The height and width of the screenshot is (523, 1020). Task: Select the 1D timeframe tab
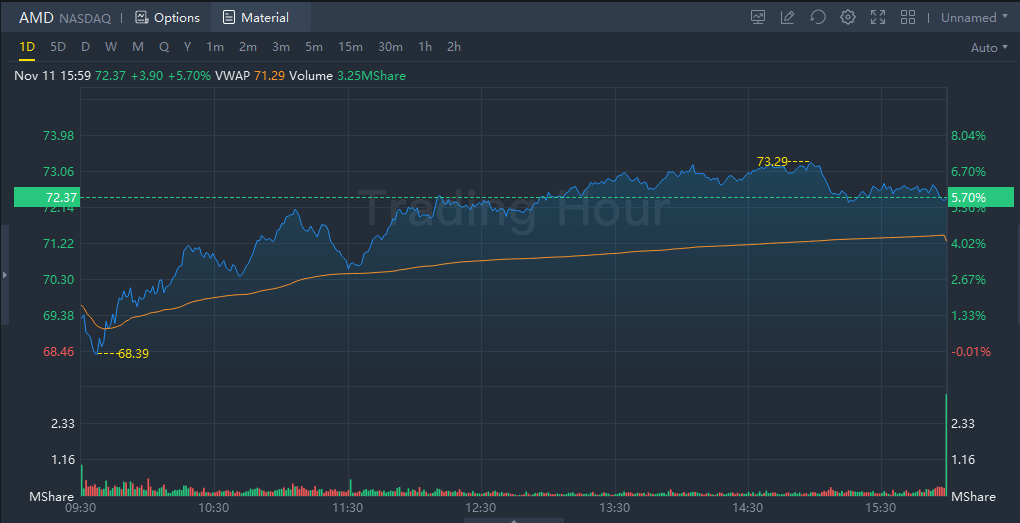point(27,47)
